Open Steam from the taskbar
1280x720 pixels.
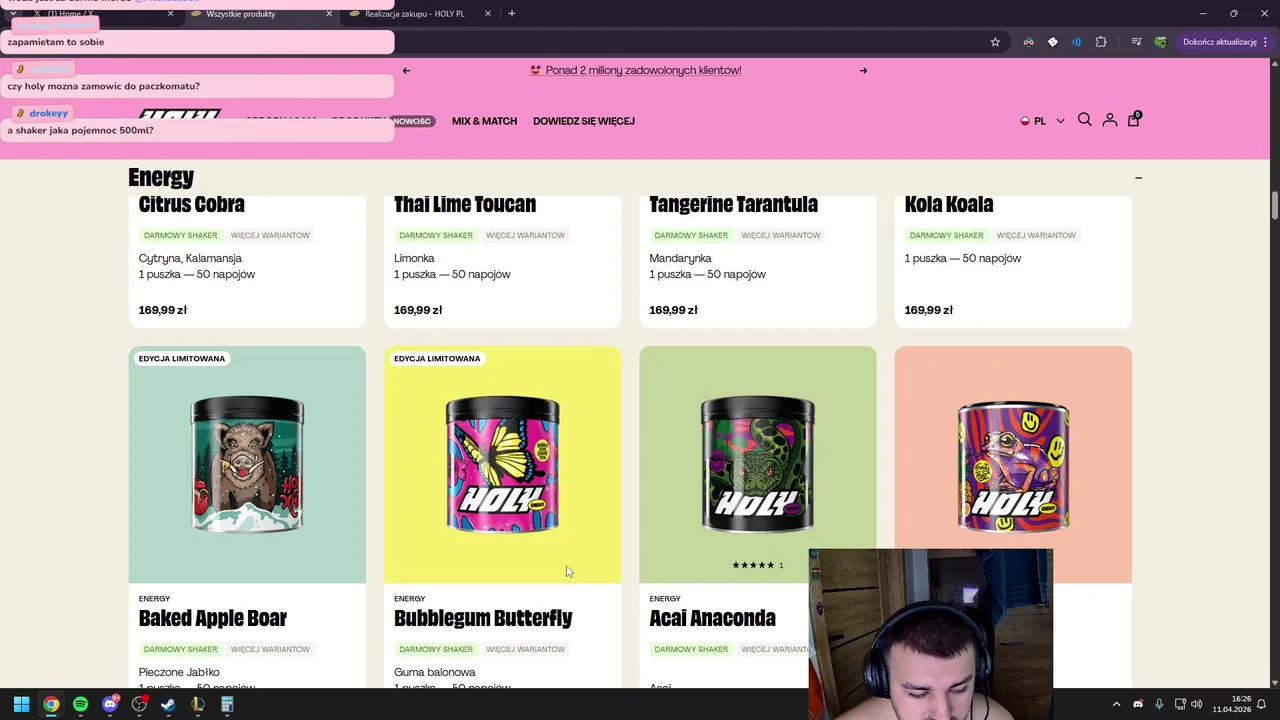[168, 704]
